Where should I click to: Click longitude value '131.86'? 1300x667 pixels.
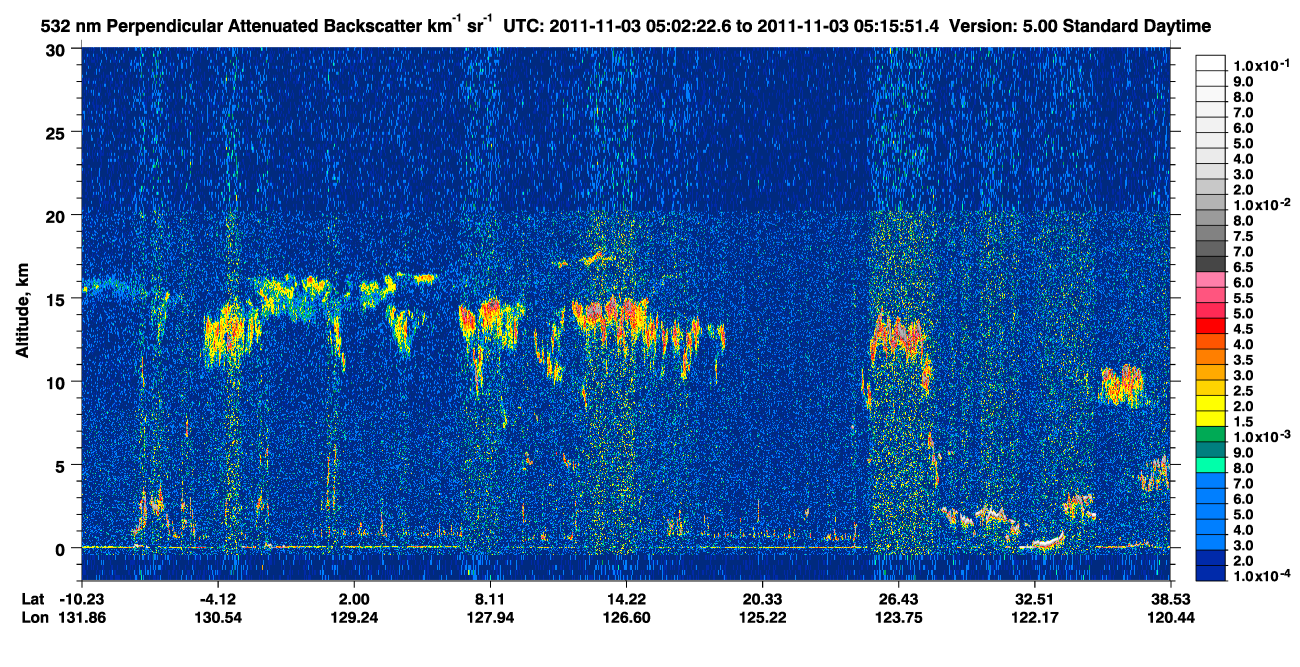pyautogui.click(x=84, y=617)
